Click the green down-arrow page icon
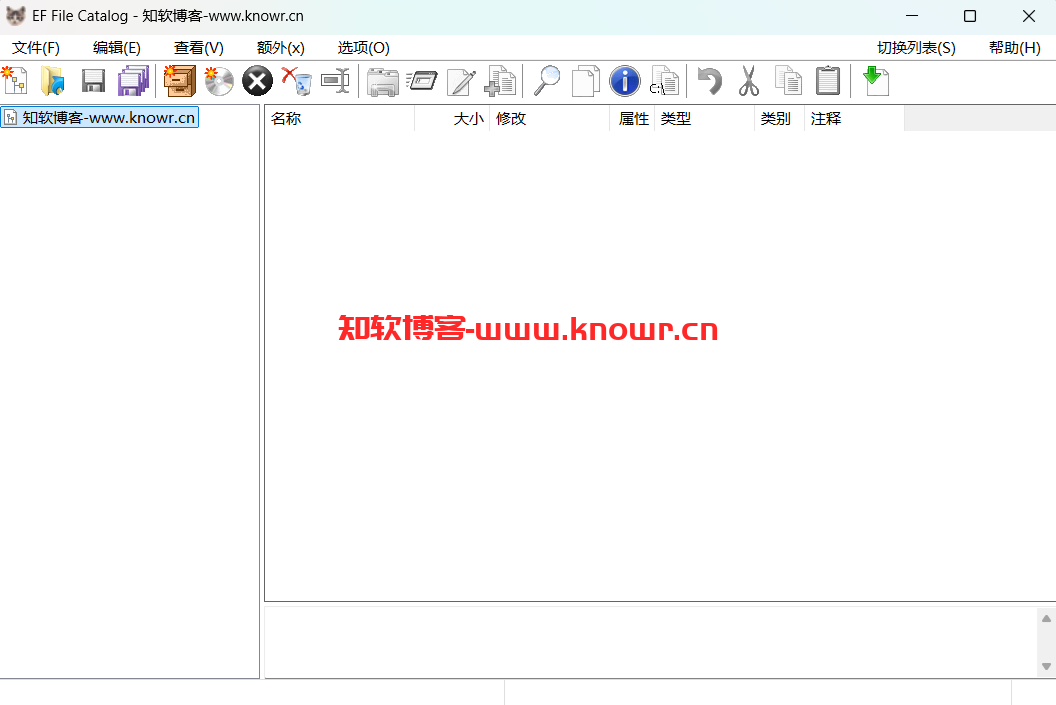The image size is (1056, 705). [876, 81]
